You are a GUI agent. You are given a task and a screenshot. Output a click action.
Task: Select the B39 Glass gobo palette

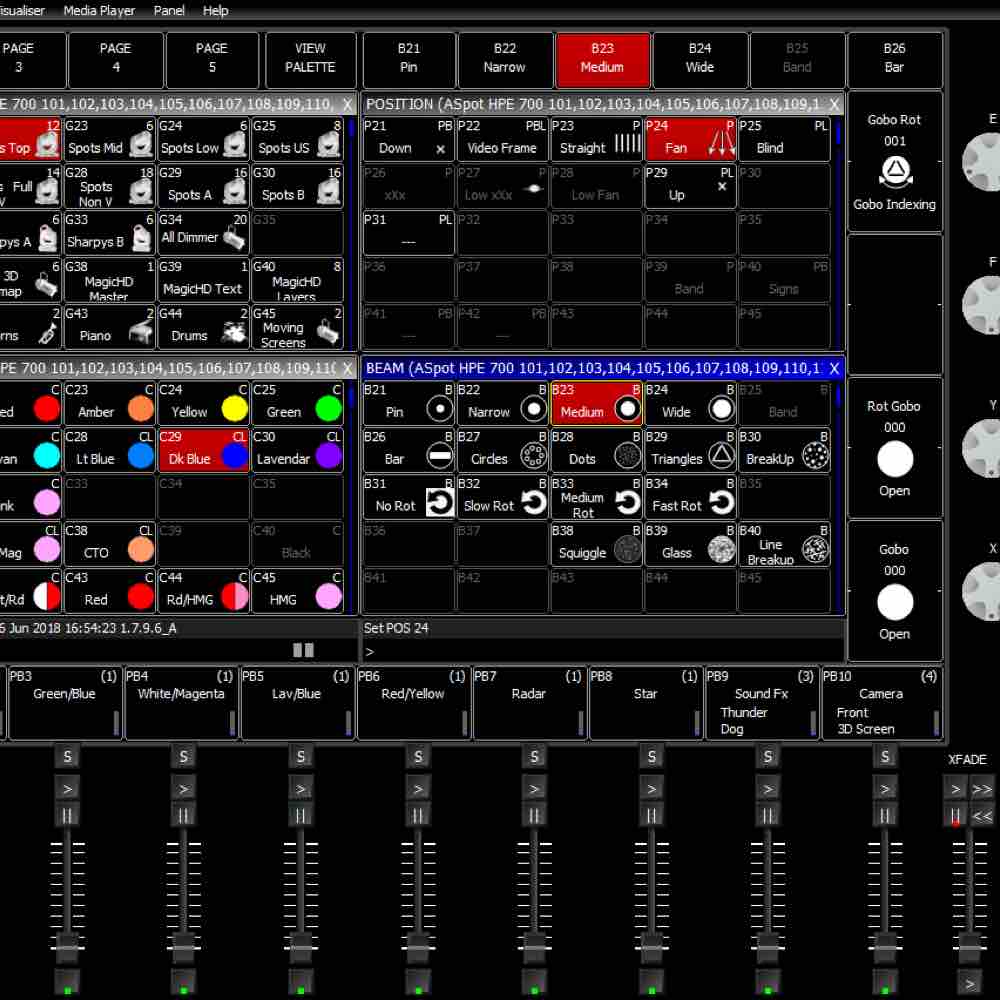[x=690, y=545]
